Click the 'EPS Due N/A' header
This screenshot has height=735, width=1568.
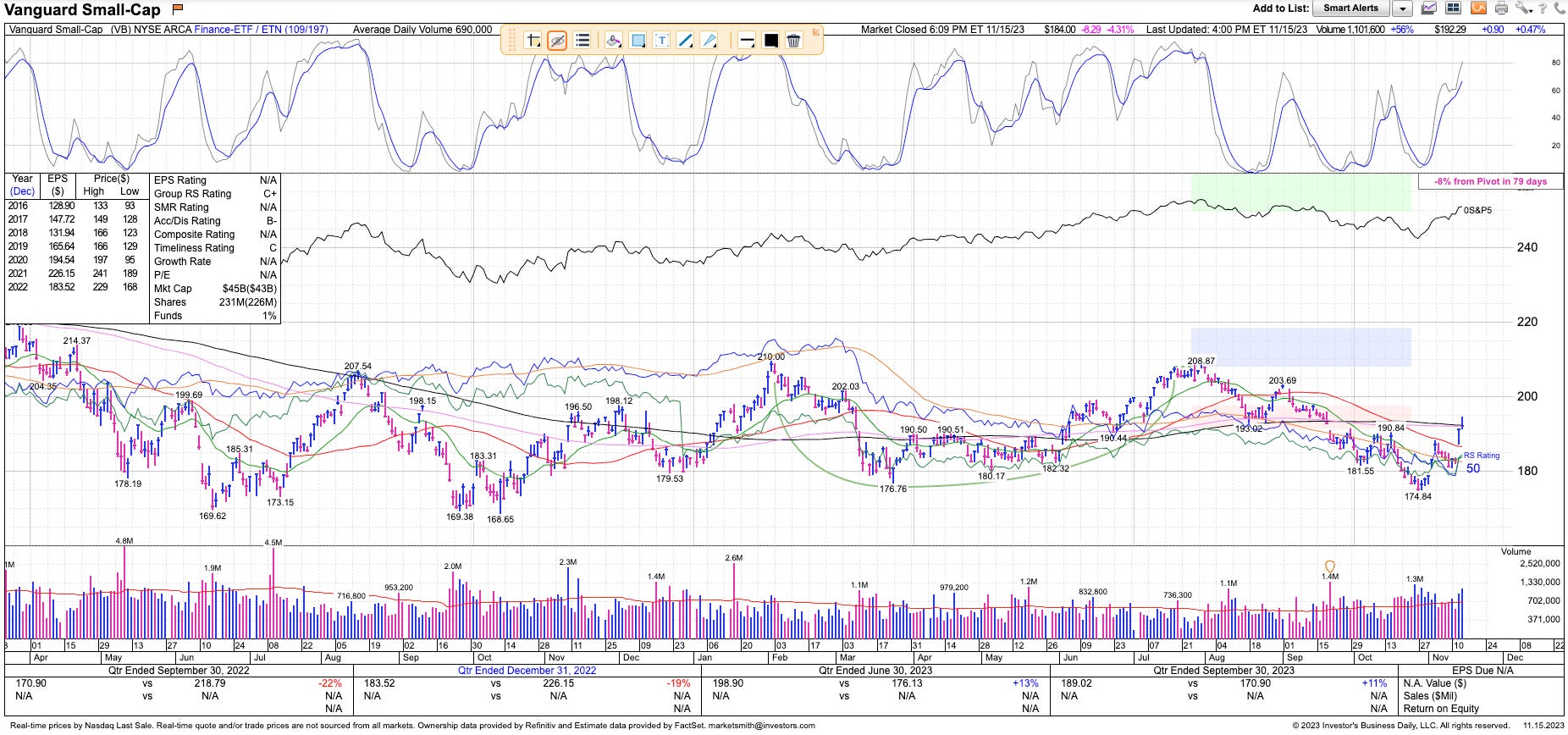coord(1482,670)
